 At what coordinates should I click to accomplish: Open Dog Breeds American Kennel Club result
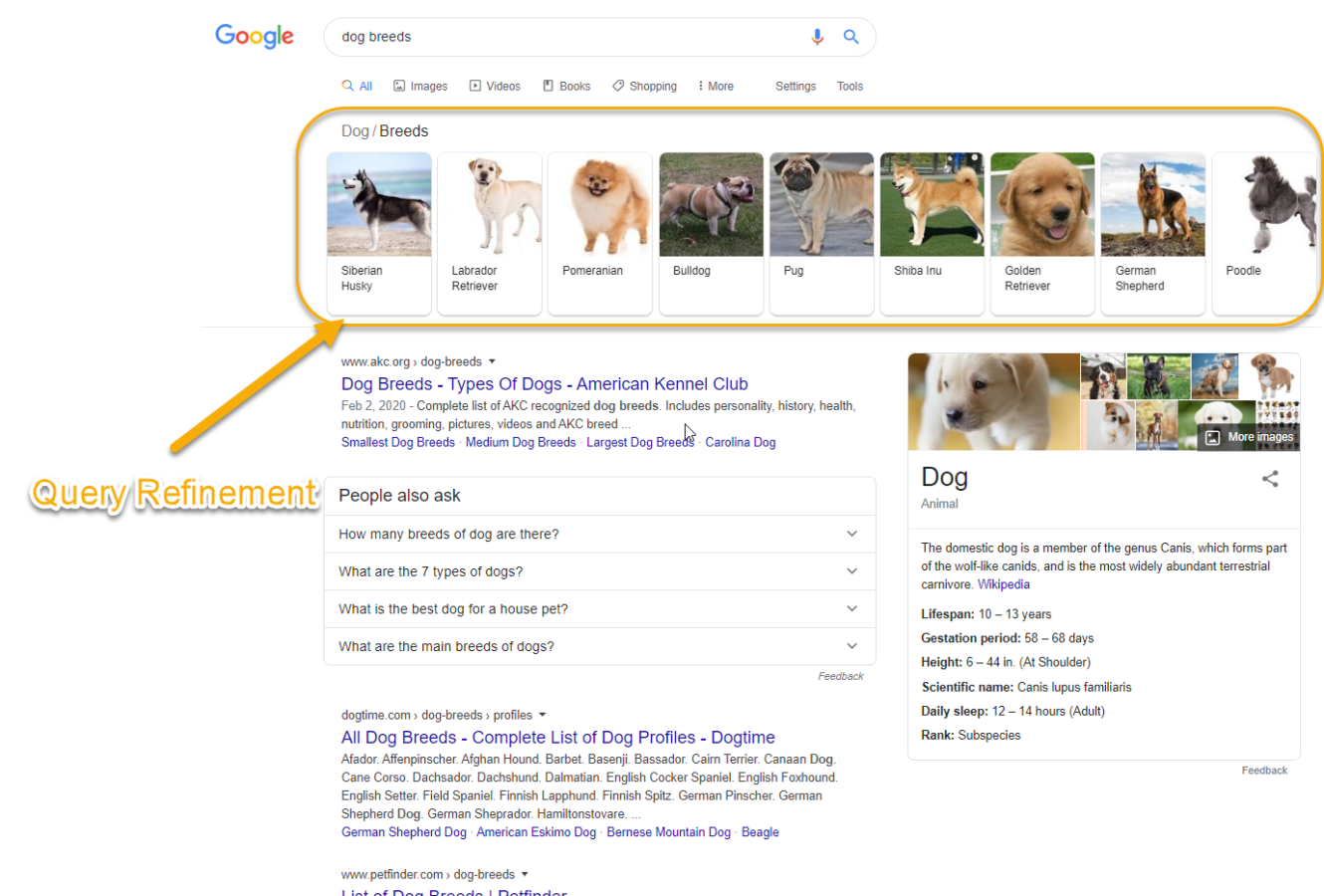click(545, 384)
